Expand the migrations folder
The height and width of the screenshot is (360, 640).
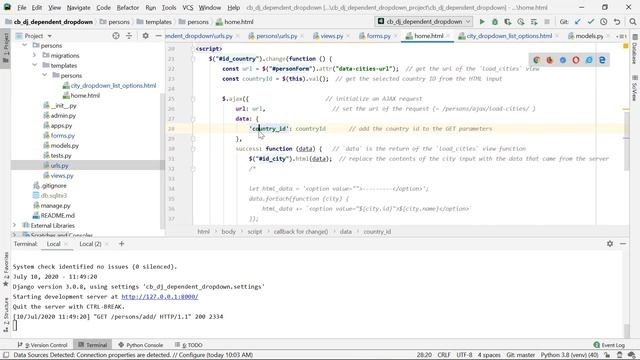click(35, 55)
